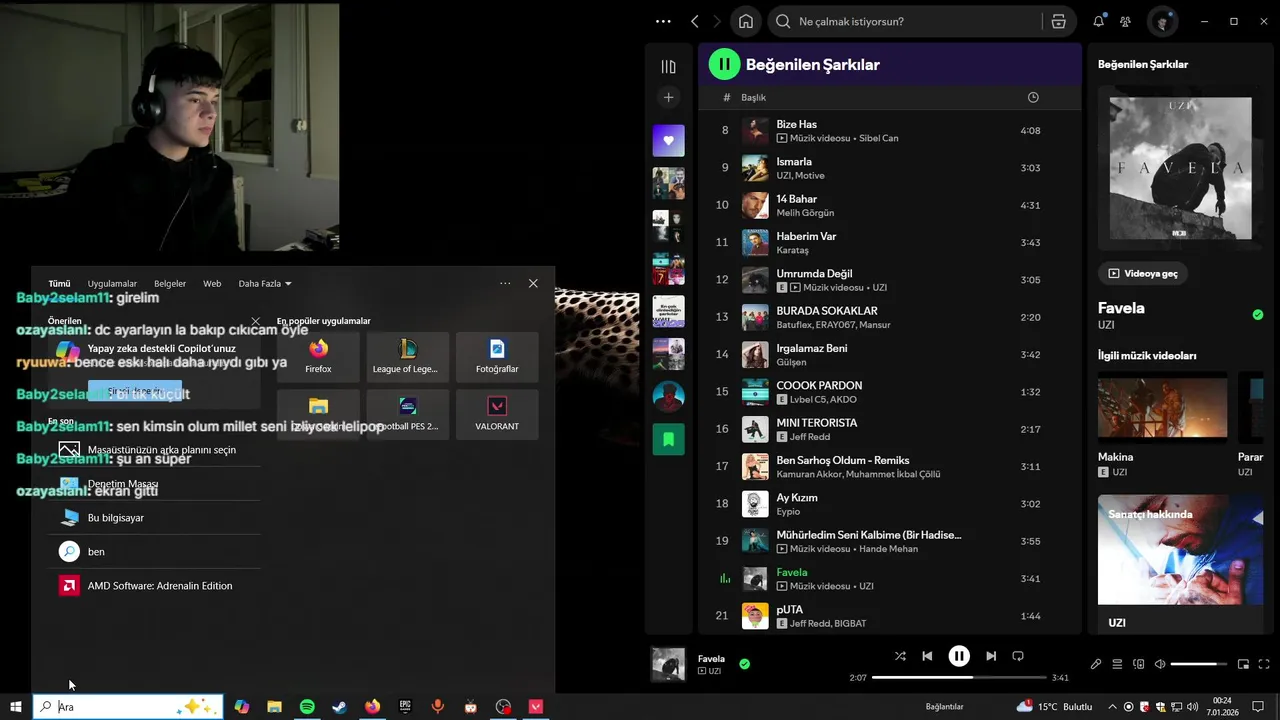The image size is (1280, 720).
Task: Open Epic Games Launcher from taskbar
Action: tap(405, 706)
